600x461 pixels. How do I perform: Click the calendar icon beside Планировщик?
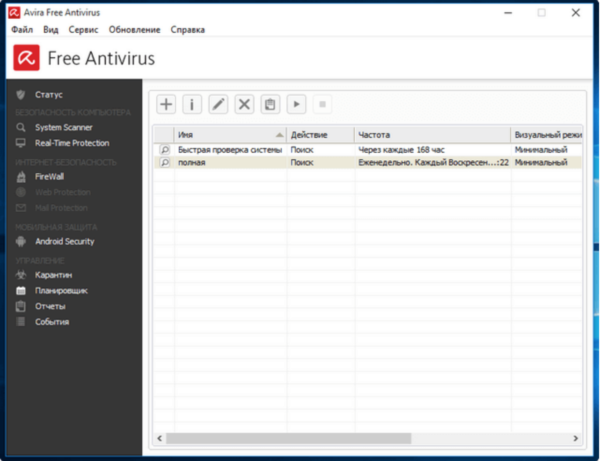point(21,290)
